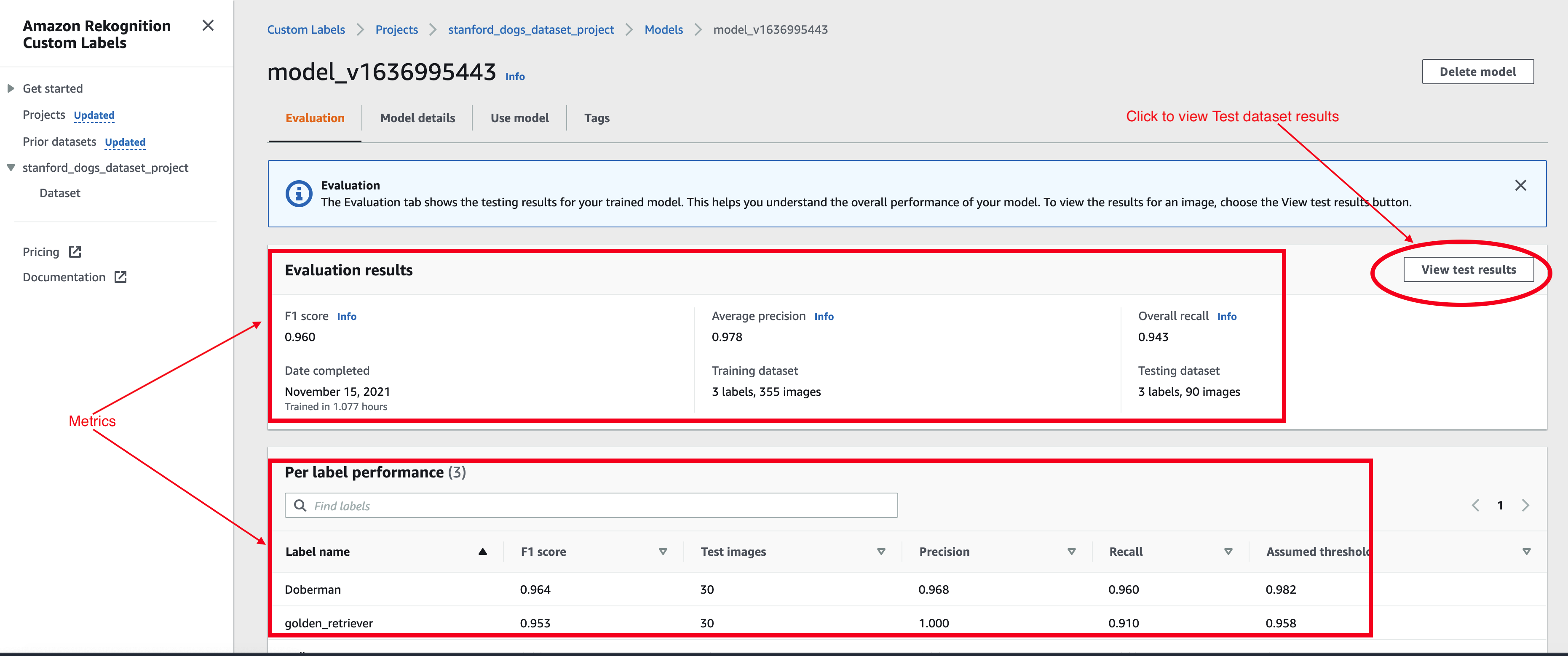Open the Documentation external link icon
The height and width of the screenshot is (656, 1568).
click(x=120, y=277)
